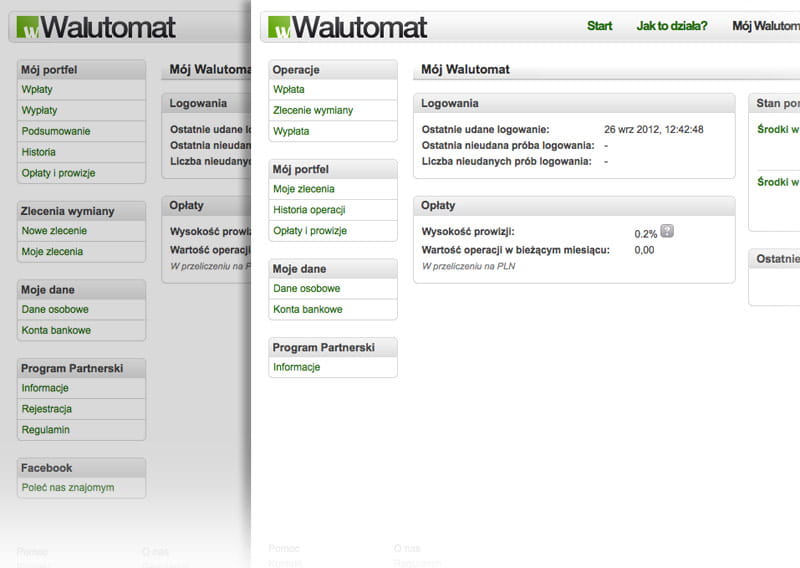Click the help question-mark icon next to 0.2%
This screenshot has height=568, width=800.
(667, 231)
